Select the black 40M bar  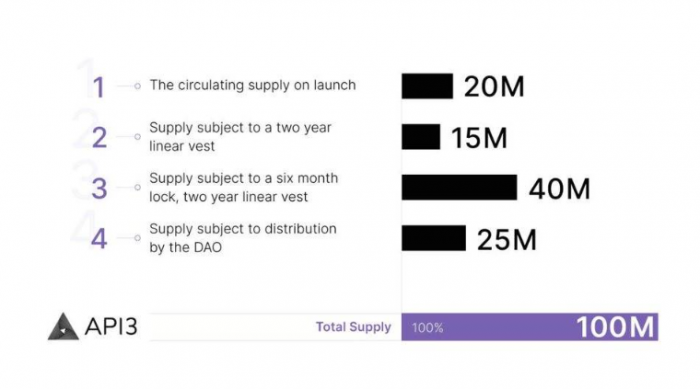[x=459, y=187]
